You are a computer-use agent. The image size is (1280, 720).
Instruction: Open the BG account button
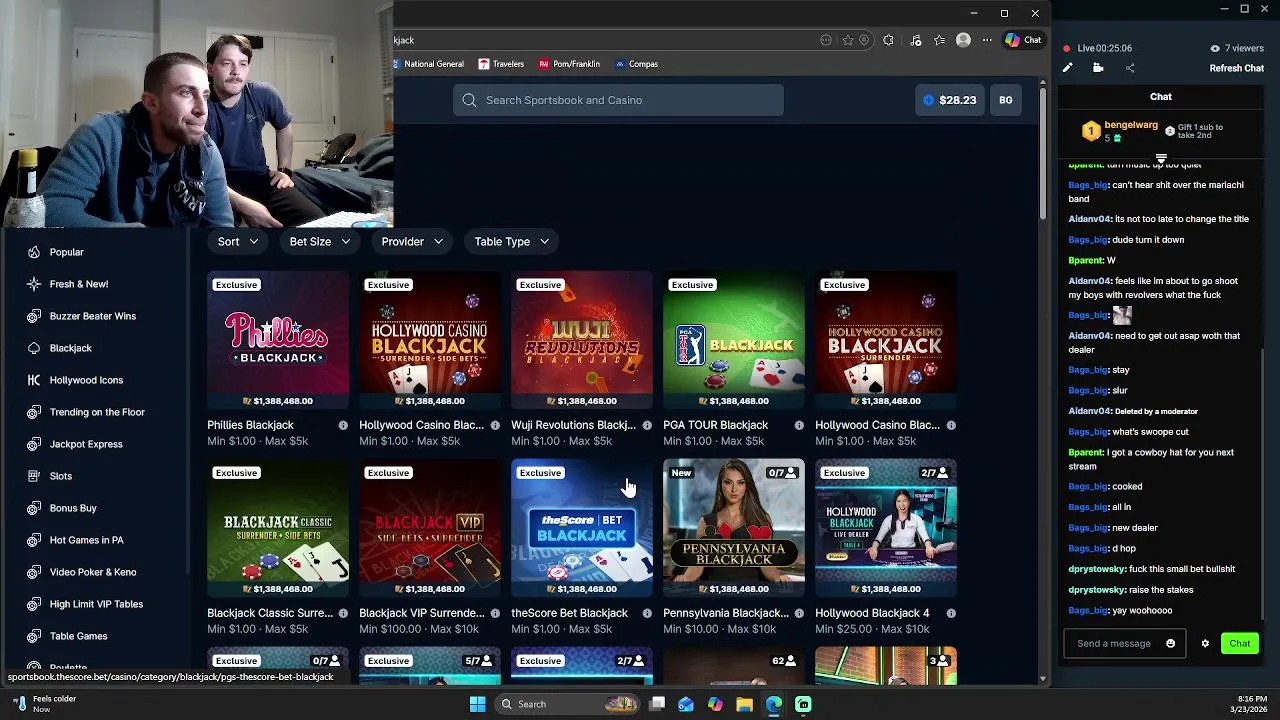[x=1005, y=100]
